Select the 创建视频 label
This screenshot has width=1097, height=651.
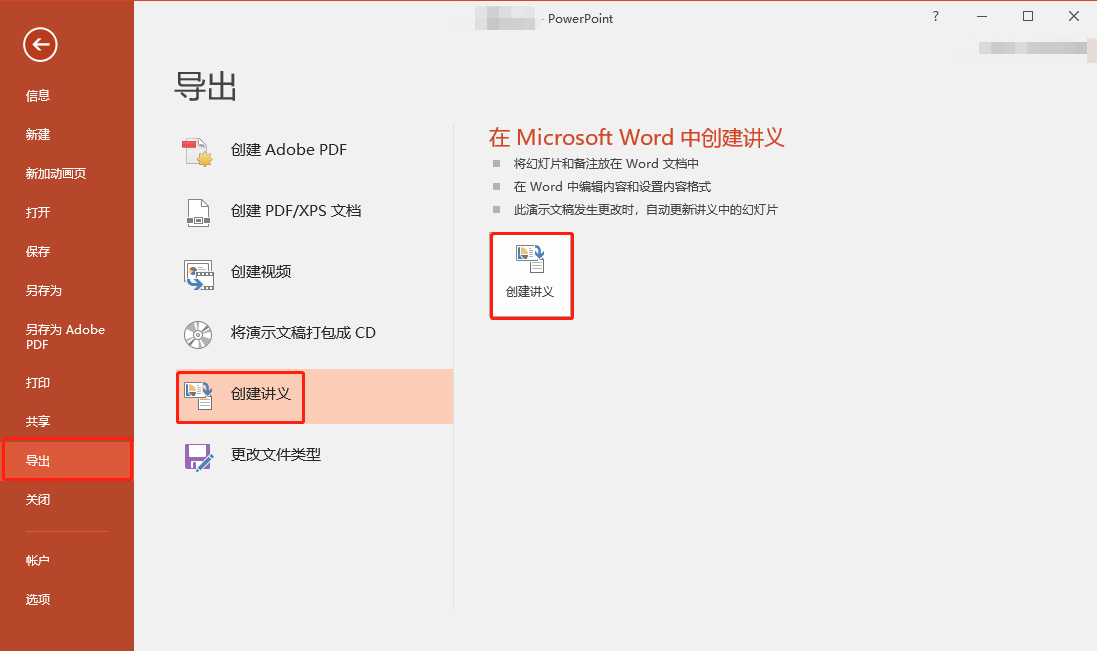261,271
